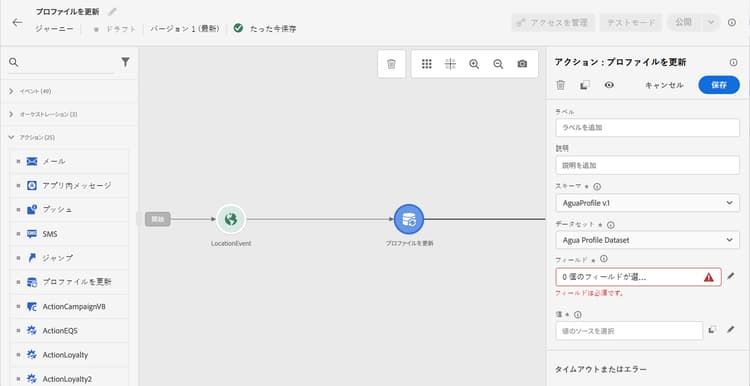Viewport: 750px width, 386px height.
Task: Click the alignment guides icon in canvas toolbar
Action: coord(450,64)
